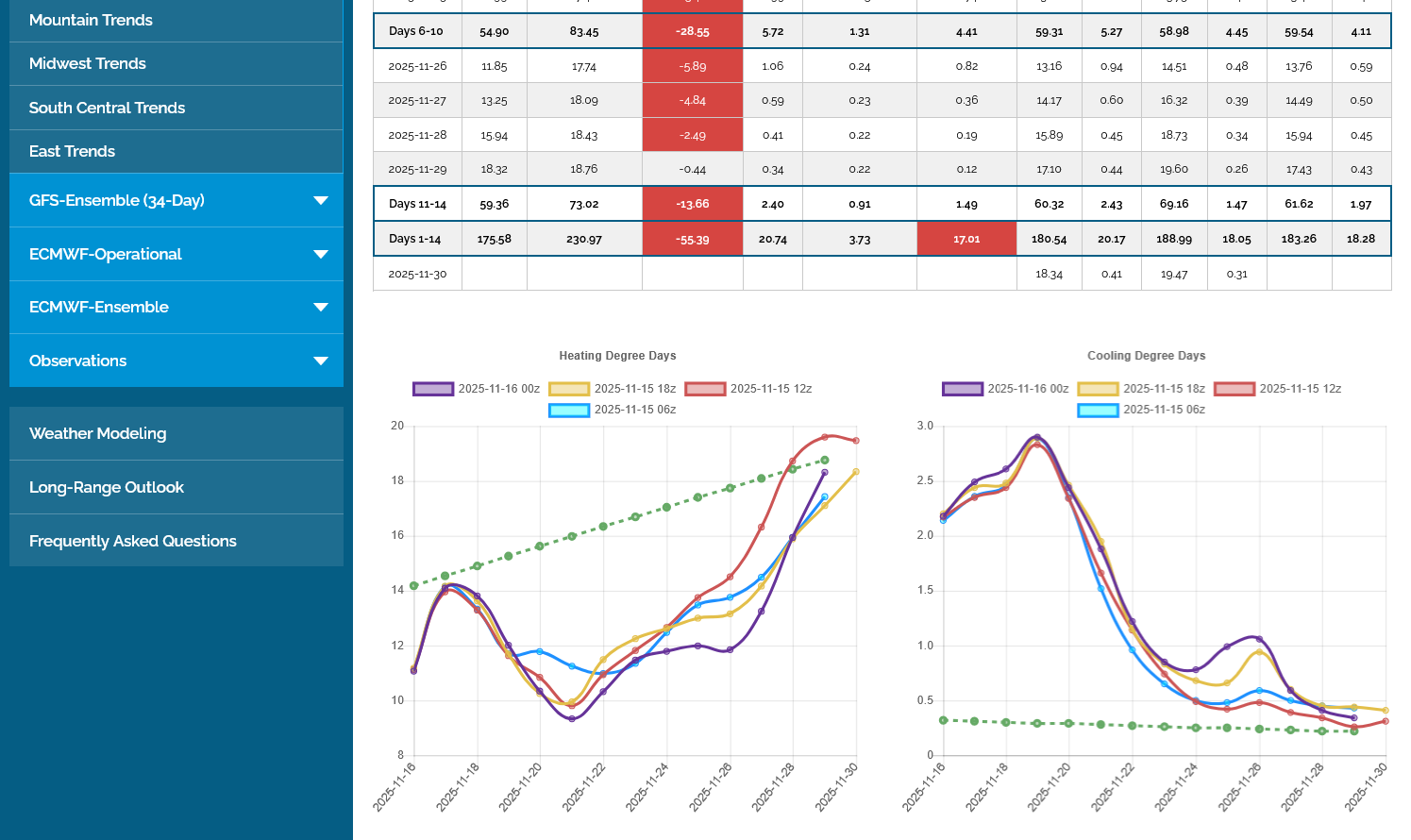Select South Central Trends in sidebar
1411x840 pixels.
pos(107,108)
